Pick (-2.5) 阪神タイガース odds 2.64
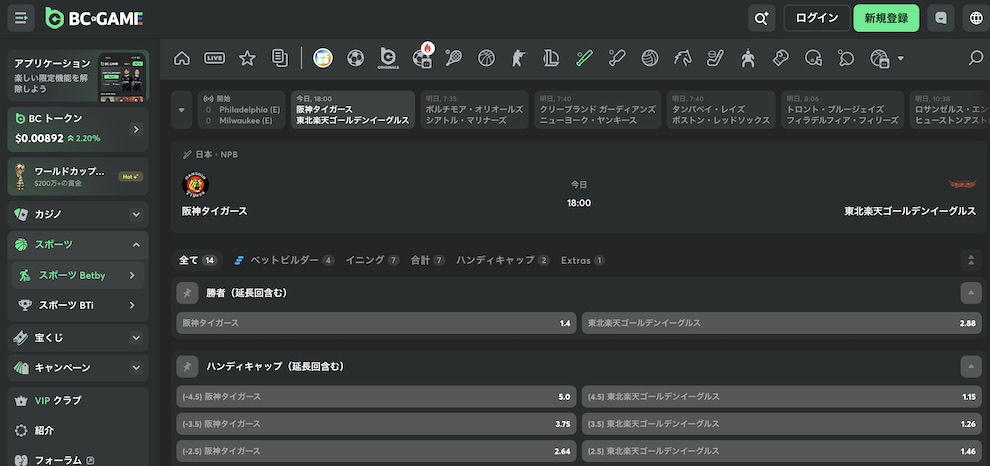990x466 pixels. [376, 451]
